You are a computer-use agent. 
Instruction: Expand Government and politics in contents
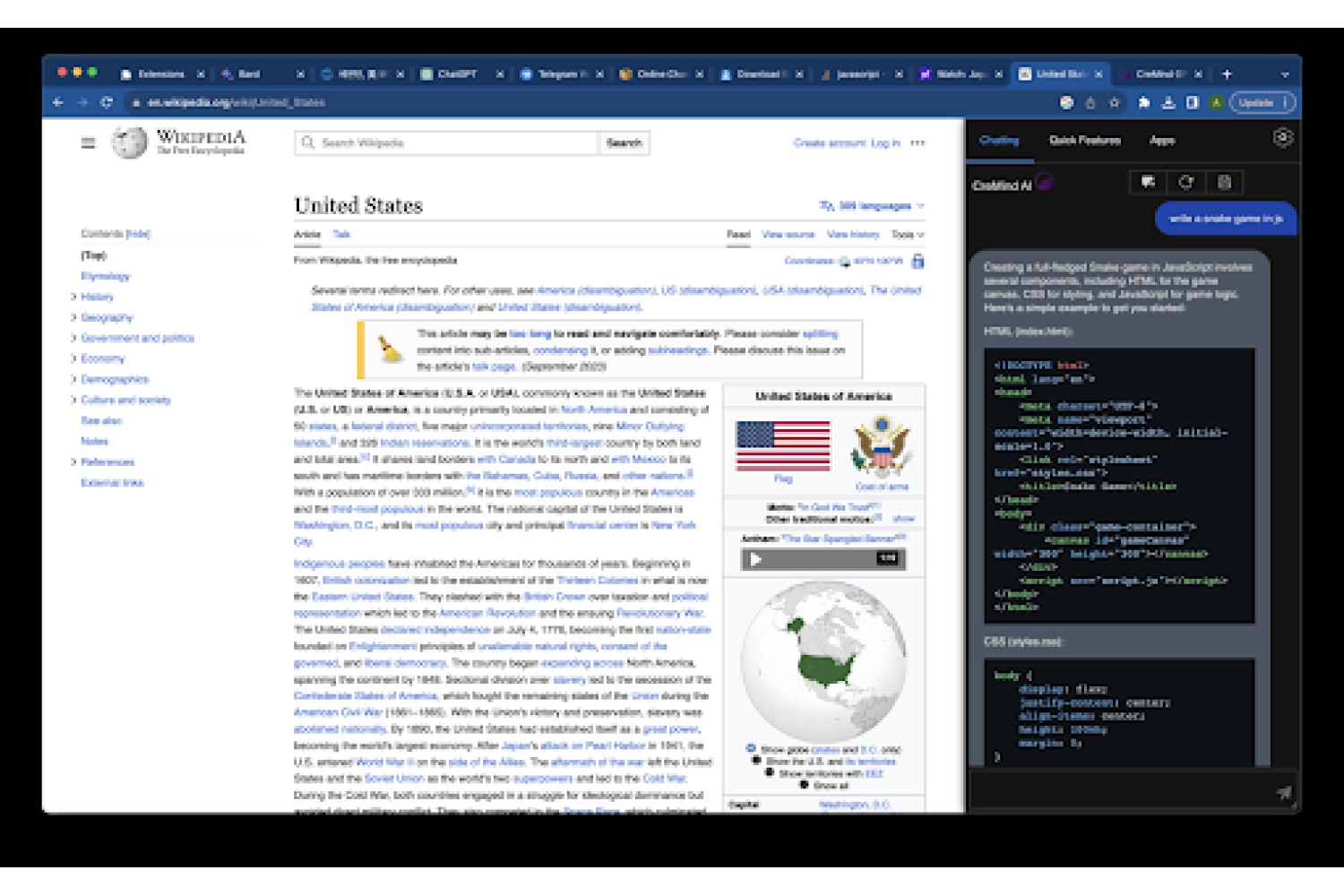coord(73,338)
